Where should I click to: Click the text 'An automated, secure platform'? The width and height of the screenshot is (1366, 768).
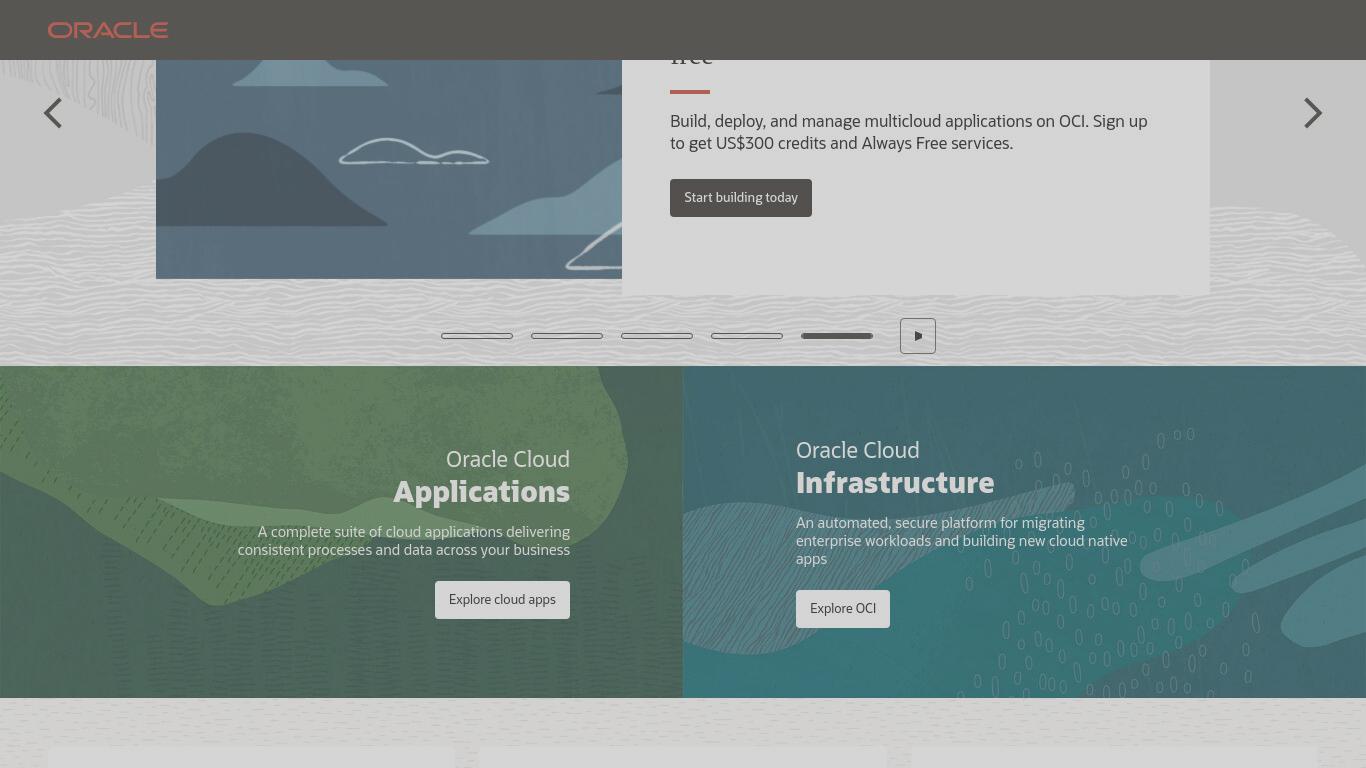point(962,541)
